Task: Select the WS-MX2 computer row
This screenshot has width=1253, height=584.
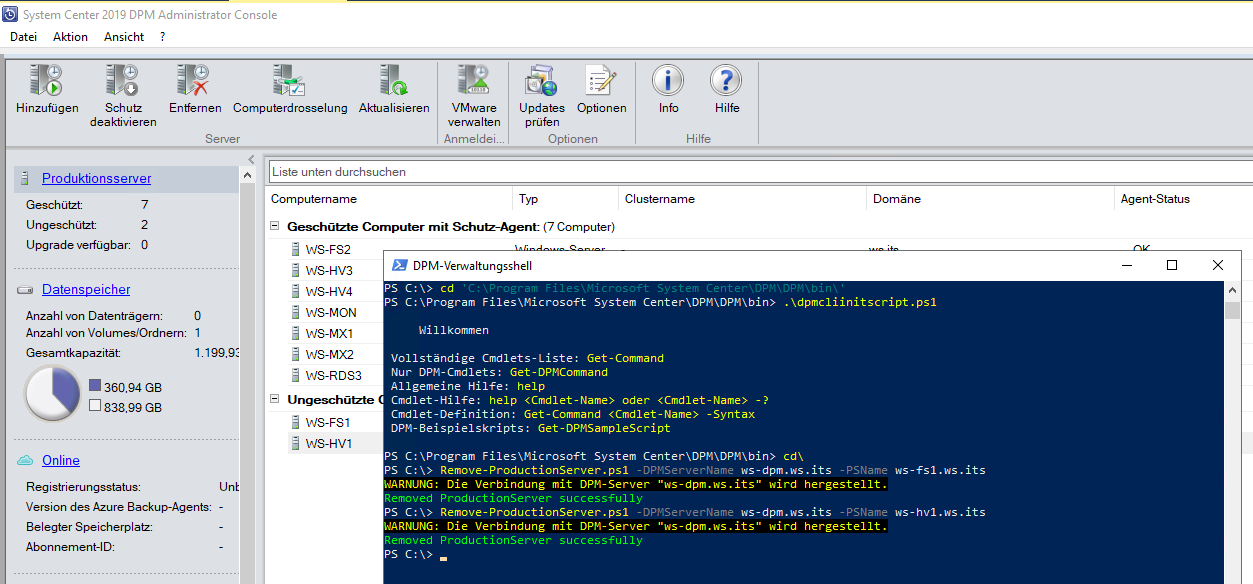Action: [x=328, y=354]
